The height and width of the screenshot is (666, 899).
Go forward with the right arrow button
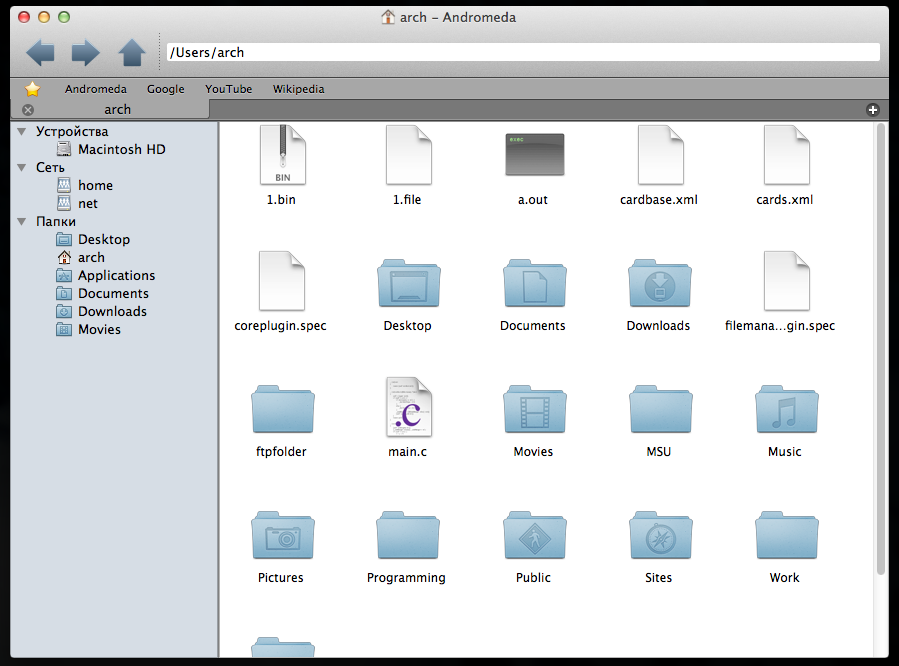coord(85,53)
